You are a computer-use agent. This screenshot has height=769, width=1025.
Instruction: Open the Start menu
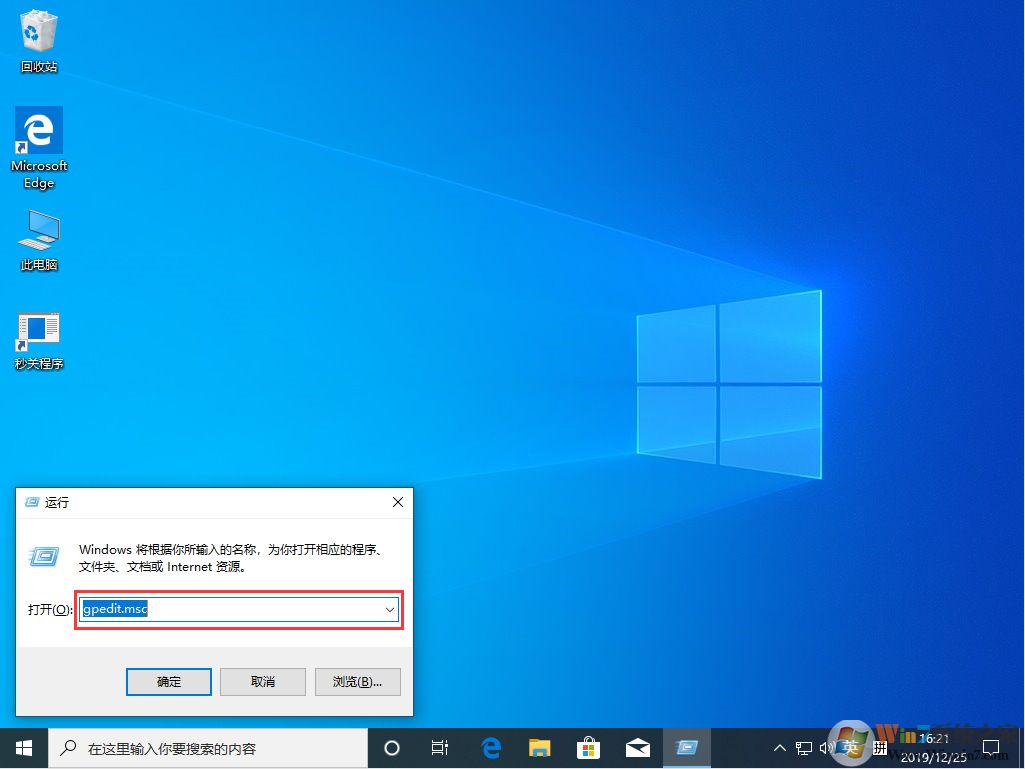click(23, 747)
